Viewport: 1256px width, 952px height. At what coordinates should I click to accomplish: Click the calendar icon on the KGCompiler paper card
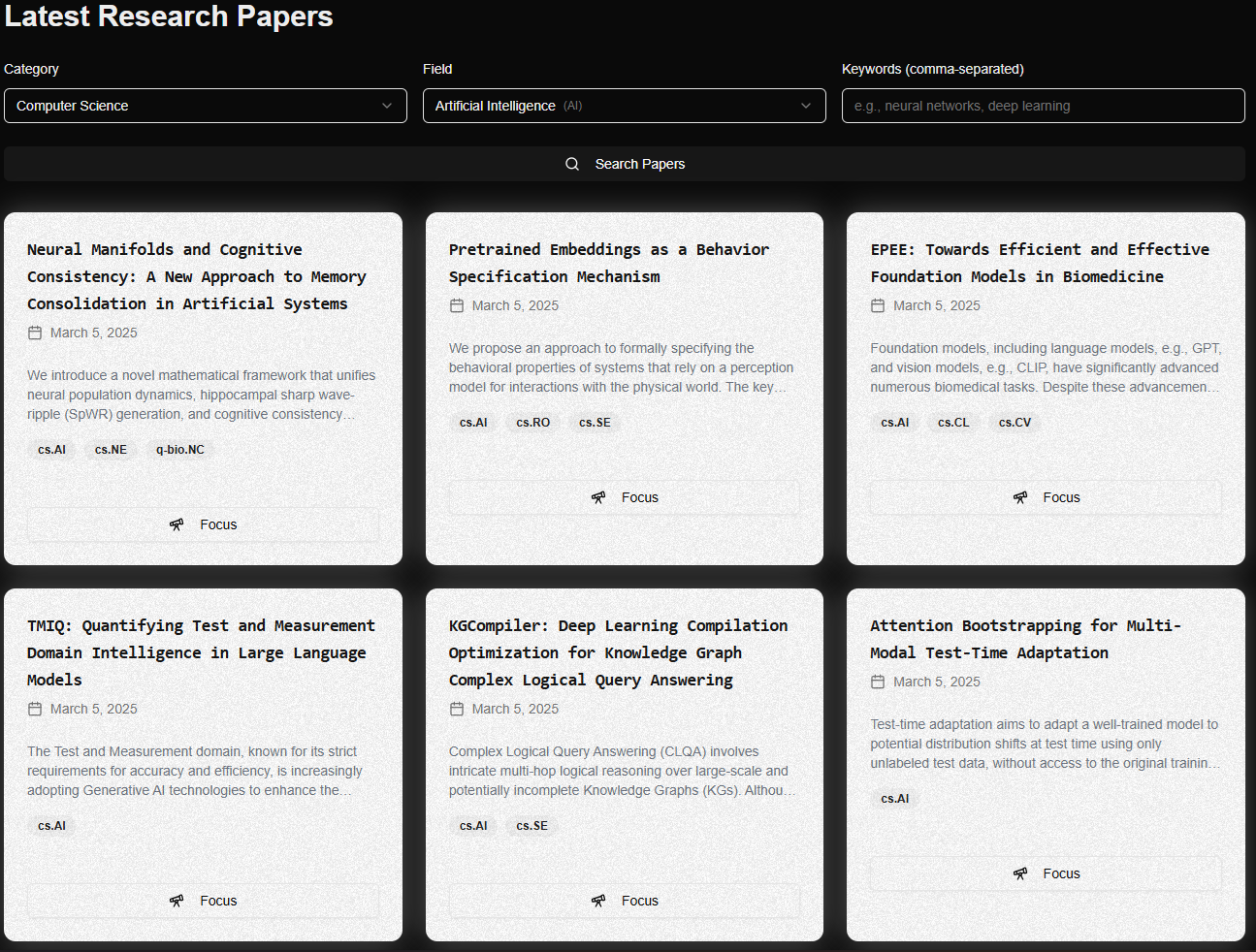(x=456, y=708)
